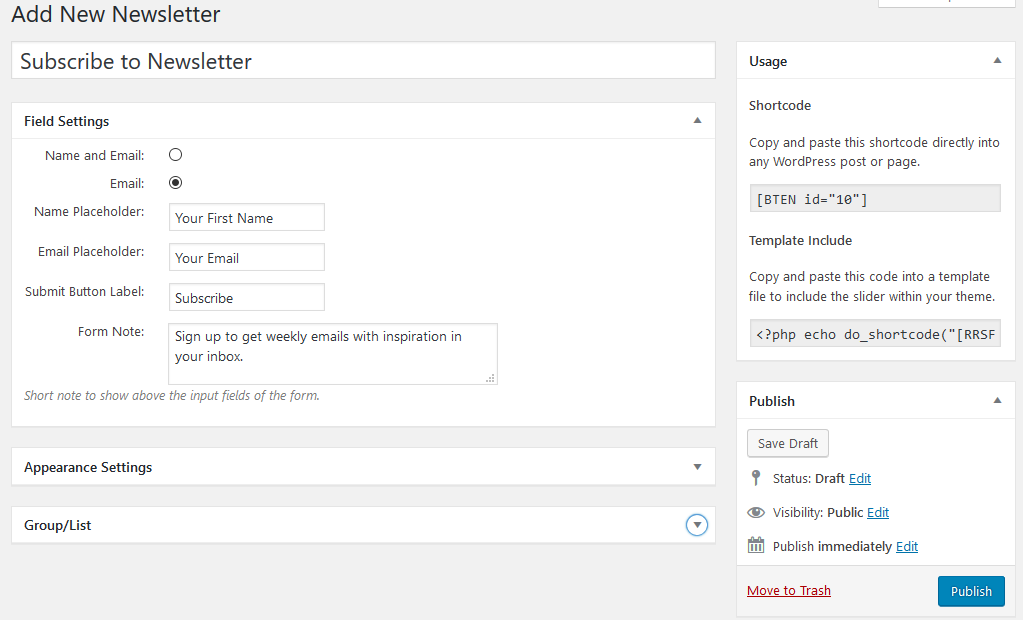Click the Group/List heading
Viewport: 1023px width, 620px height.
[57, 525]
